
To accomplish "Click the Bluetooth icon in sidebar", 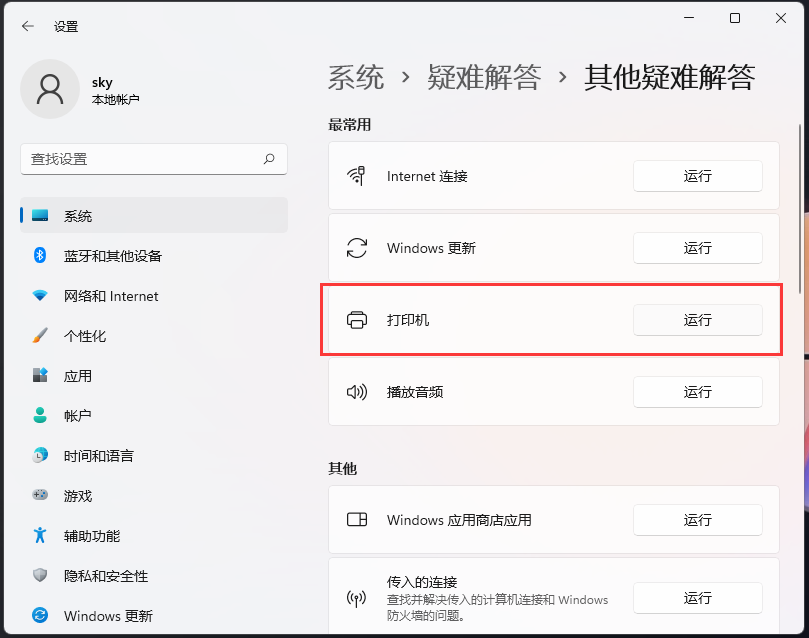I will click(40, 255).
